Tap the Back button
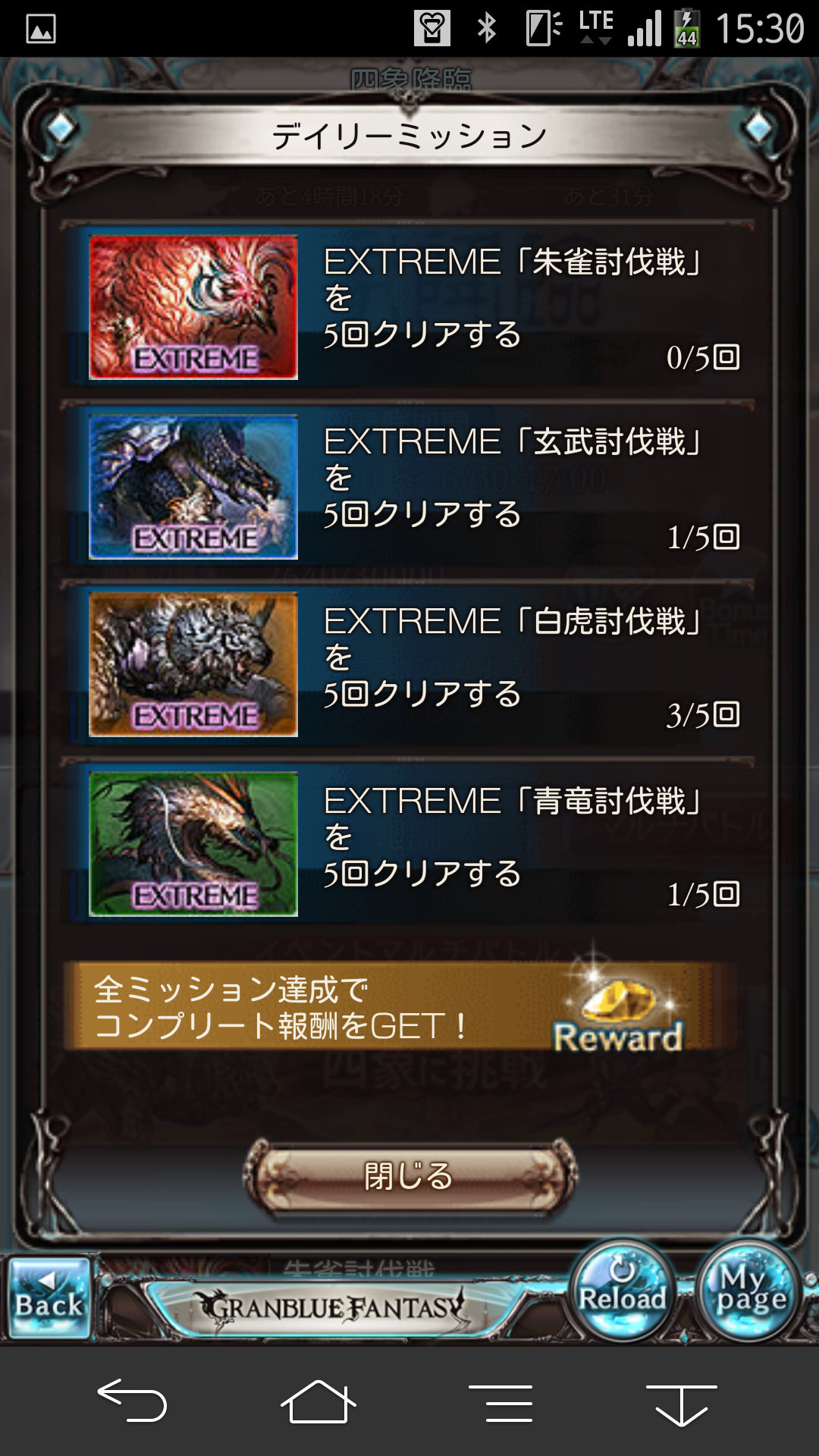The height and width of the screenshot is (1456, 819). (50, 1298)
